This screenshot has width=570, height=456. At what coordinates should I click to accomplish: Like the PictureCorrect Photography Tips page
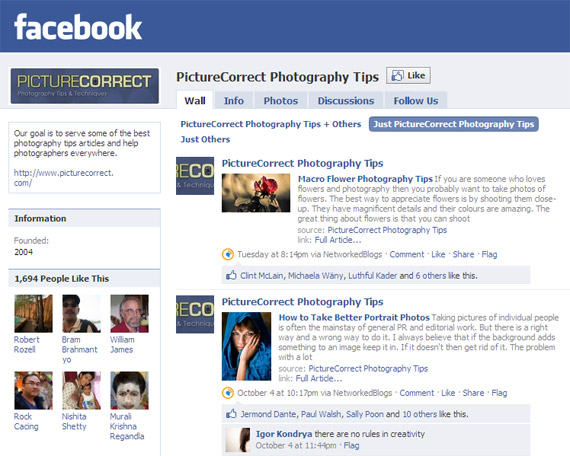click(408, 76)
